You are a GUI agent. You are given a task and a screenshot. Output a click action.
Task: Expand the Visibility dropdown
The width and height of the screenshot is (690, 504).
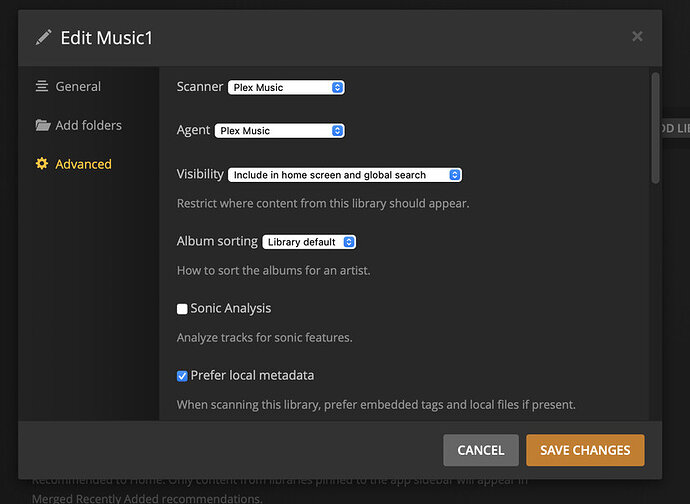point(345,175)
